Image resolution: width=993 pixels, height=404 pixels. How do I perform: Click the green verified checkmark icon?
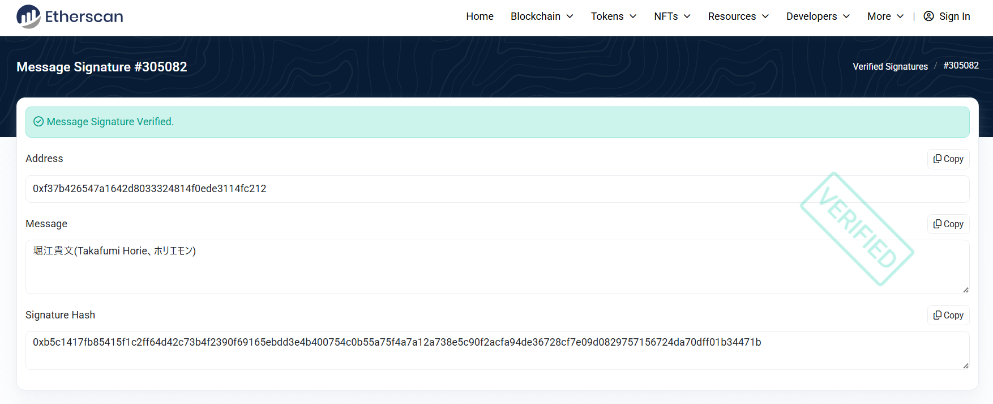38,122
